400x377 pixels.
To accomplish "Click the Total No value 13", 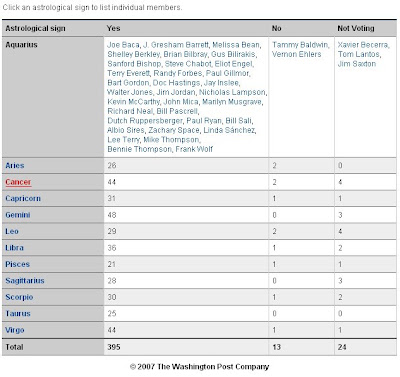I will coord(276,347).
